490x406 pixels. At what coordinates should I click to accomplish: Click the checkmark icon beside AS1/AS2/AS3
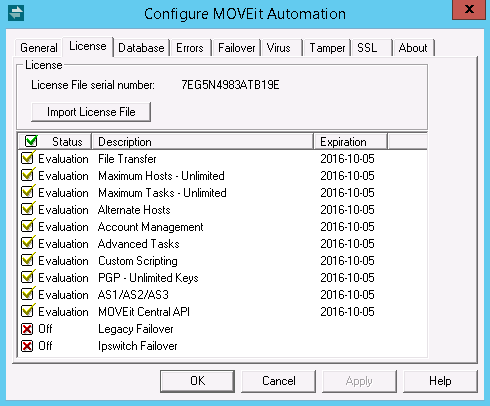28,294
